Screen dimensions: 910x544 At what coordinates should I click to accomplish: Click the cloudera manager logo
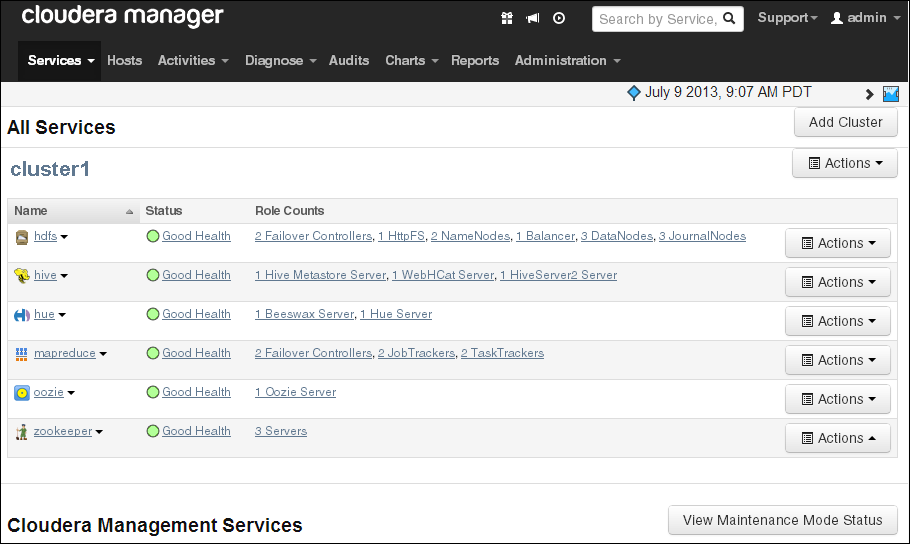122,16
